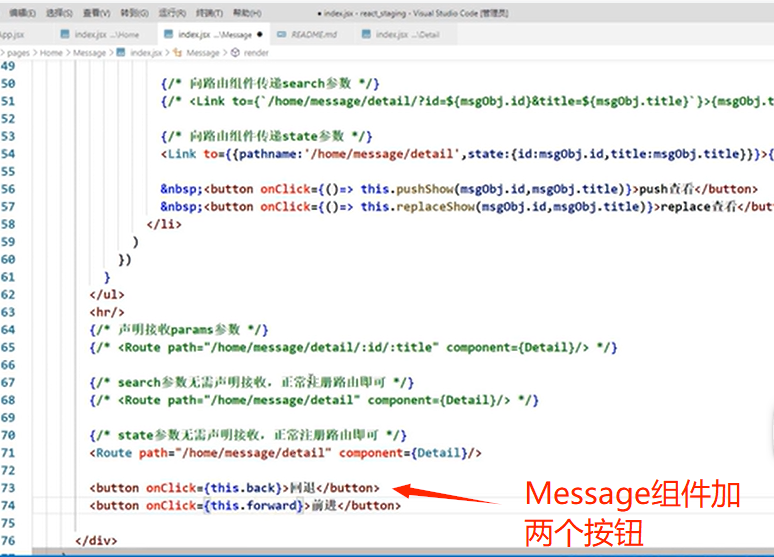Click line number 54 in the gutter
Viewport: 774px width, 557px height.
8,154
